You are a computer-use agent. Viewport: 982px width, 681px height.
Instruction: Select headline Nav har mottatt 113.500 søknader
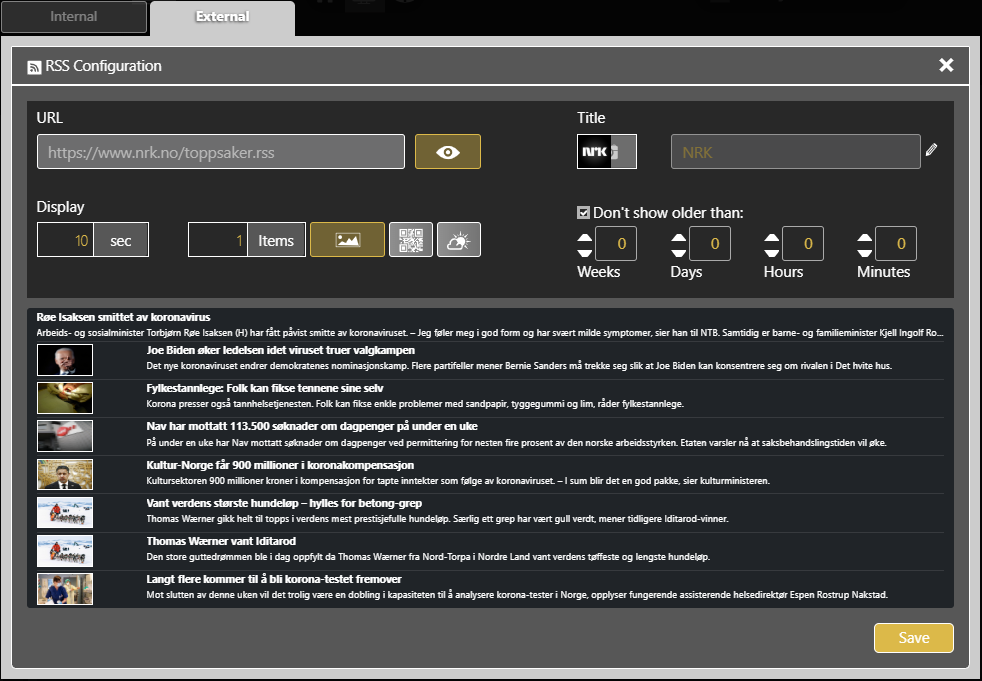click(x=312, y=427)
